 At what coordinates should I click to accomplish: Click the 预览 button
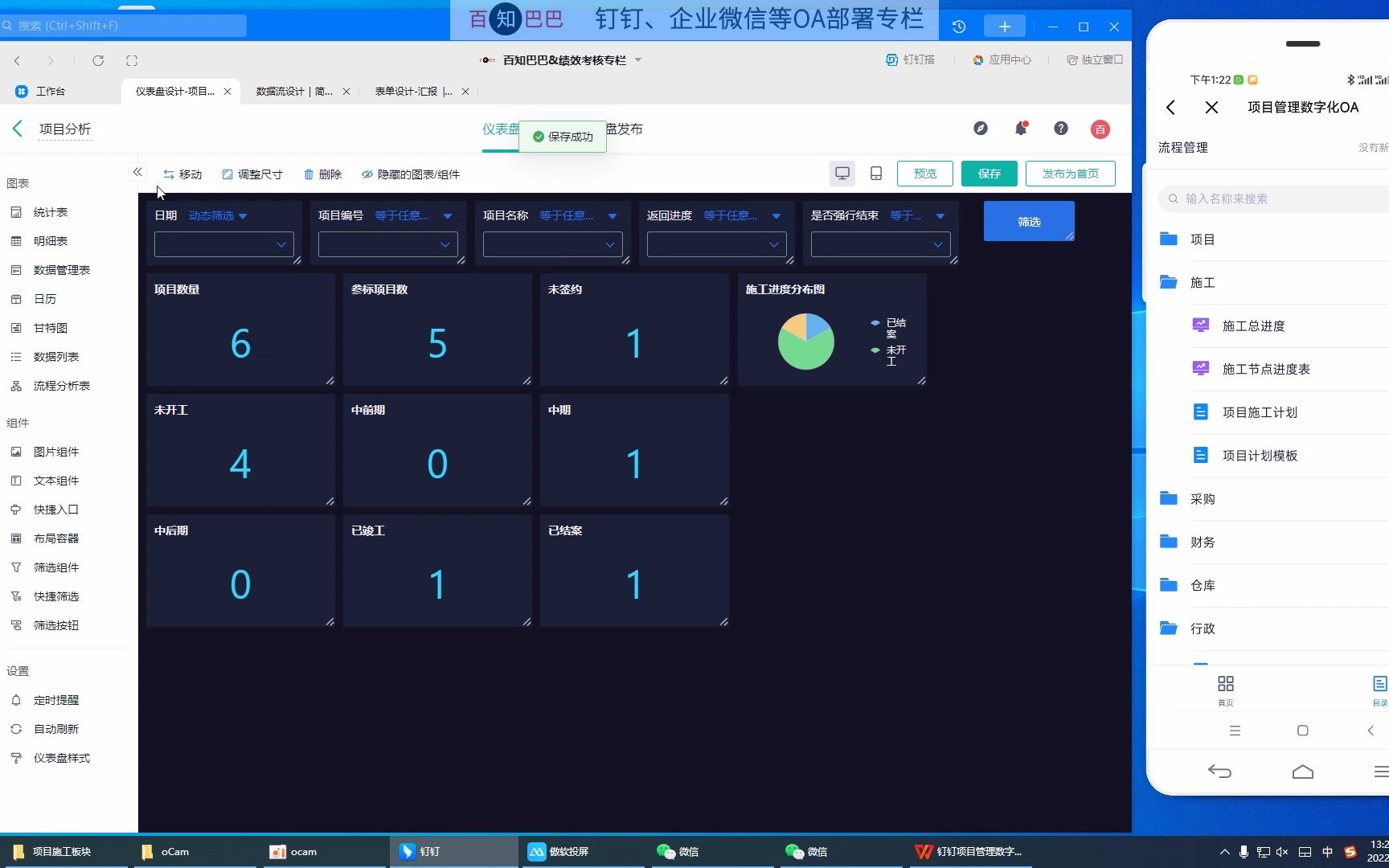pos(925,174)
